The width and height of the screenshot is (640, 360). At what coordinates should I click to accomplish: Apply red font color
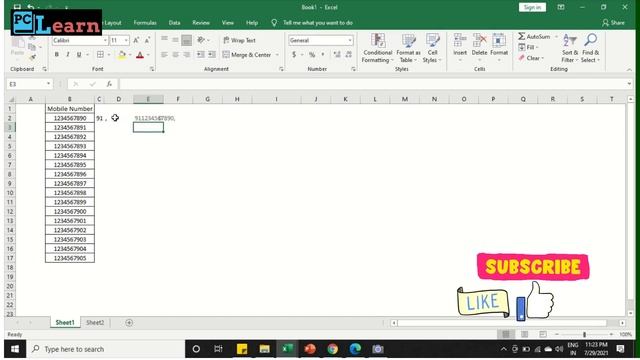point(140,54)
